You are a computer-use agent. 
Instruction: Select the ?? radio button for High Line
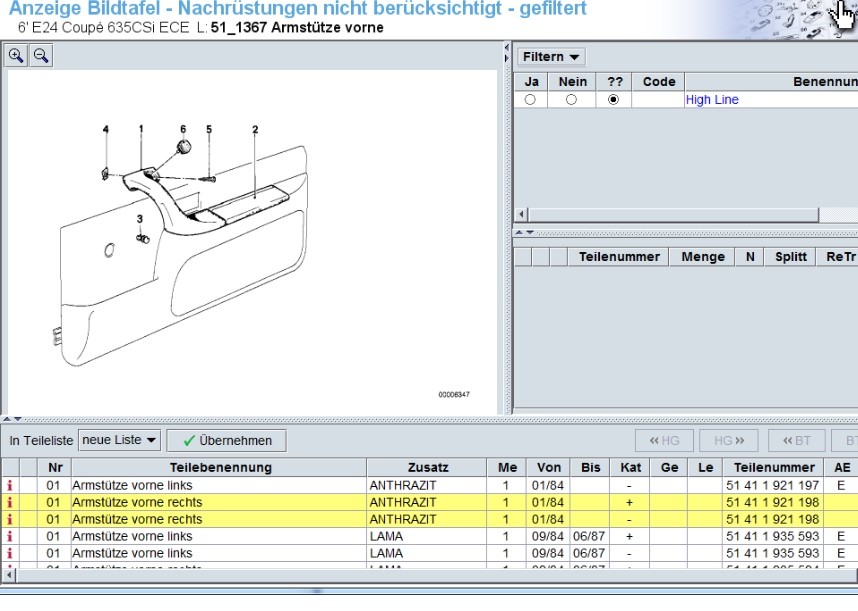(613, 100)
